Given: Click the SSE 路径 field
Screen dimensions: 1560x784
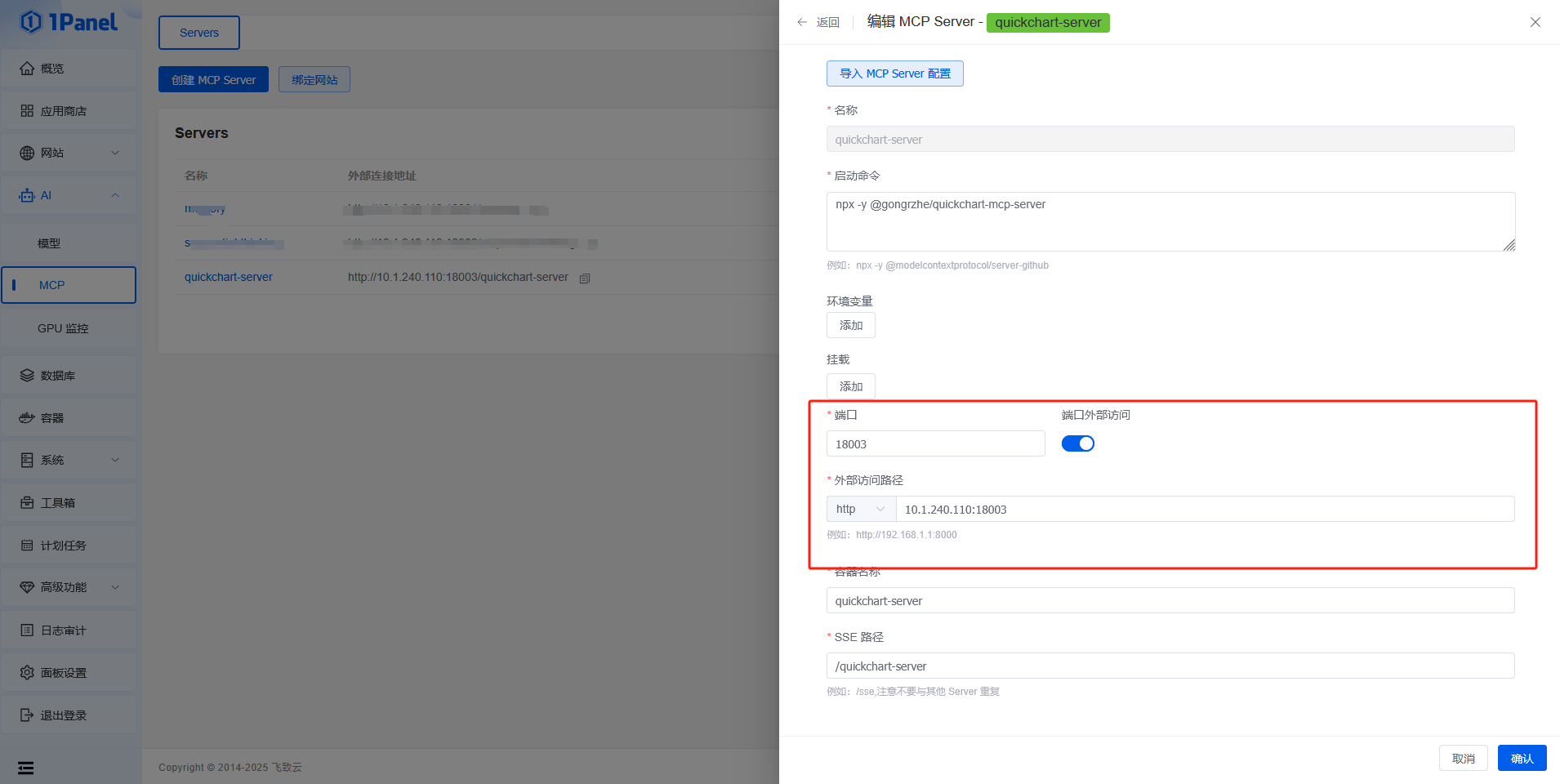Looking at the screenshot, I should click(1170, 666).
